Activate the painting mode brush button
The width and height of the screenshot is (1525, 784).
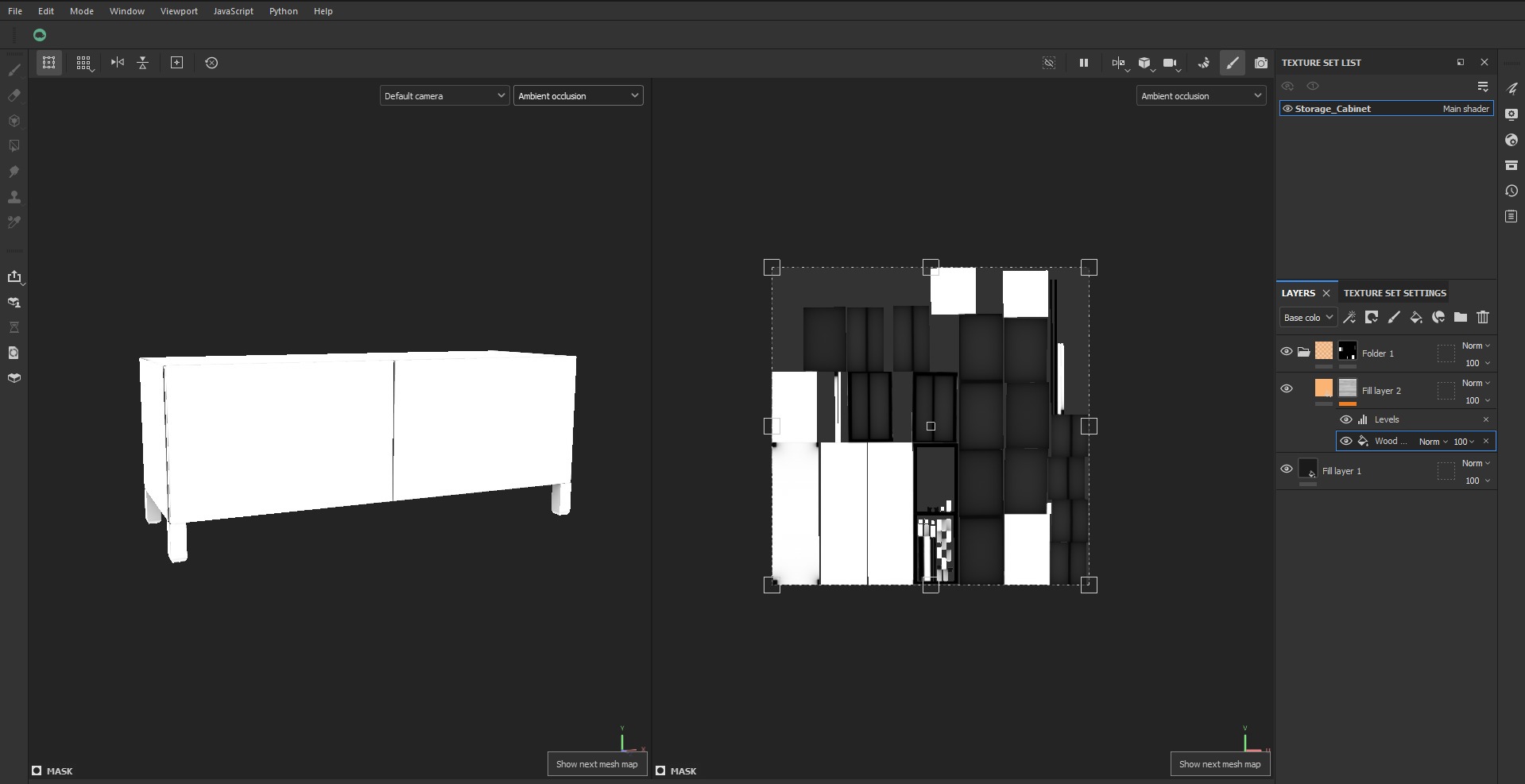point(1232,63)
